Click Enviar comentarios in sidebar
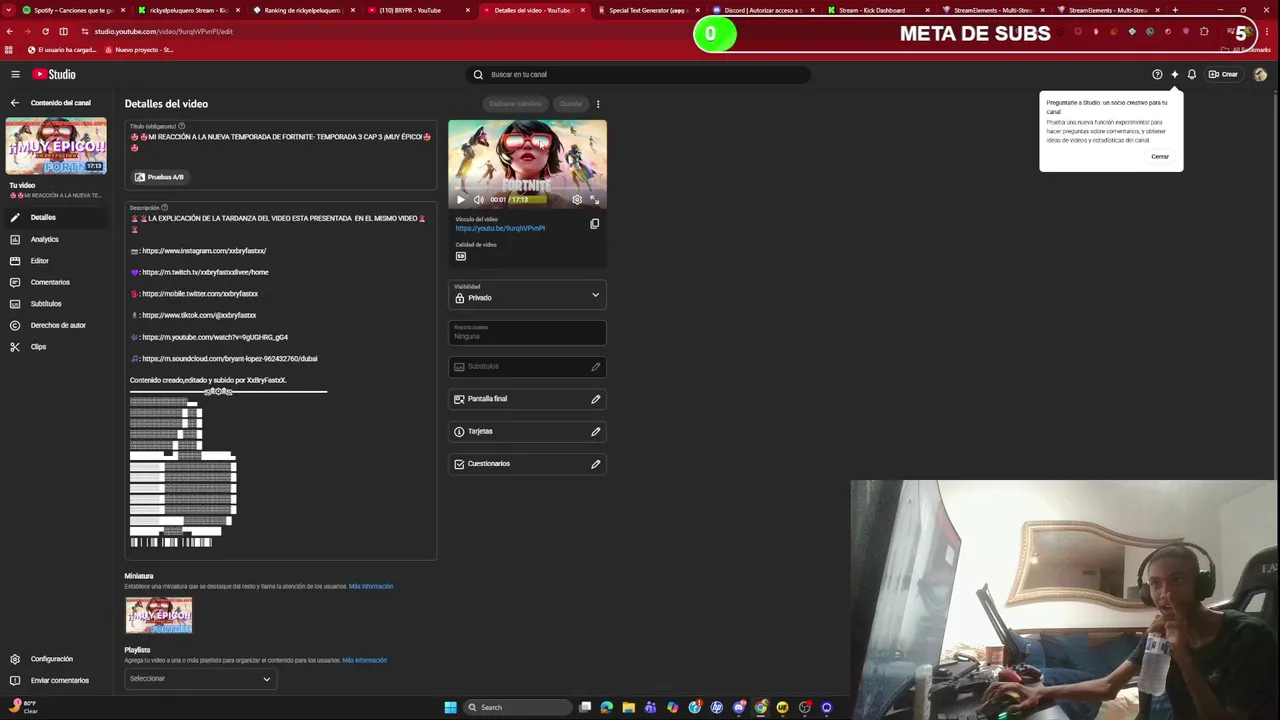 (x=55, y=680)
